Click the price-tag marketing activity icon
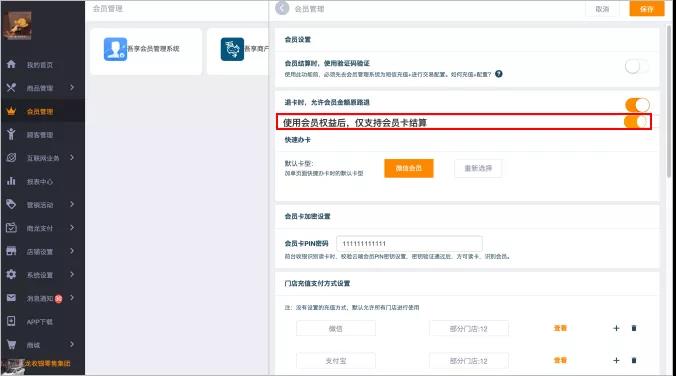This screenshot has height=376, width=676. (11, 204)
